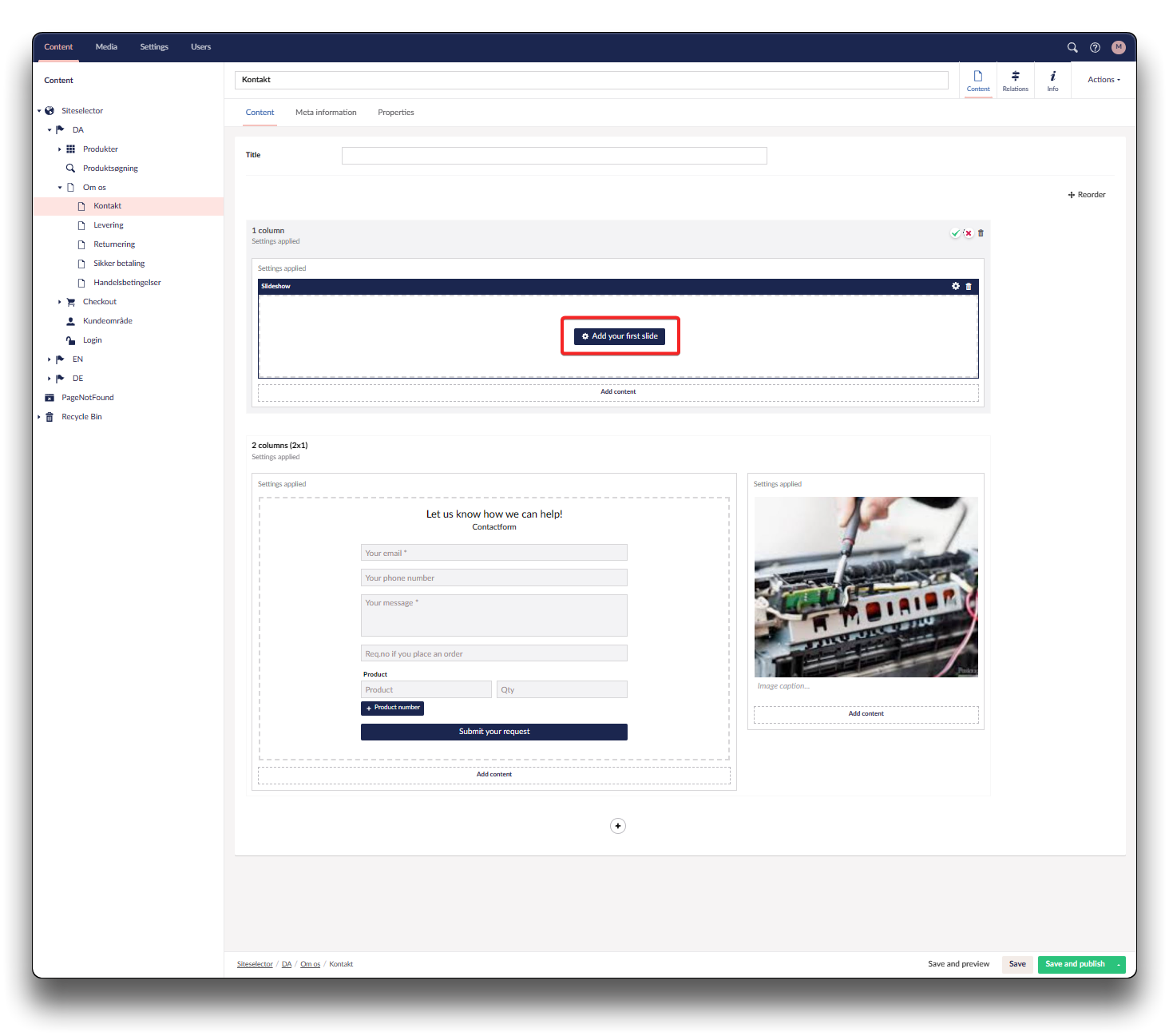Go to the Media section
1169x1036 pixels.
106,47
